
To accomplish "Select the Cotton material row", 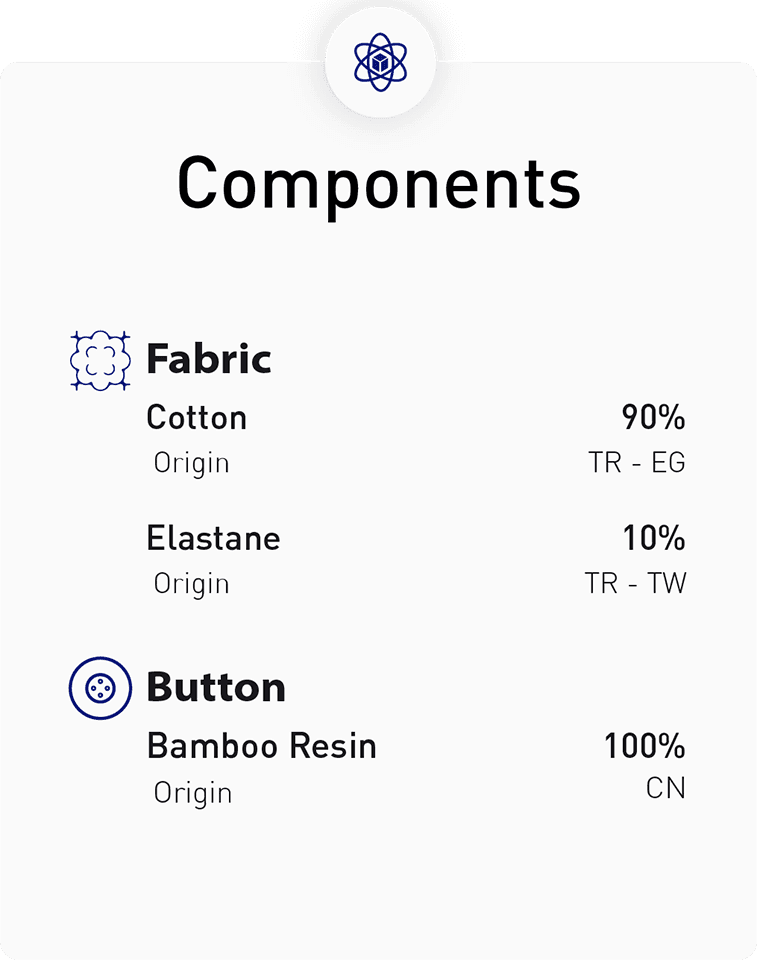I will point(197,417).
